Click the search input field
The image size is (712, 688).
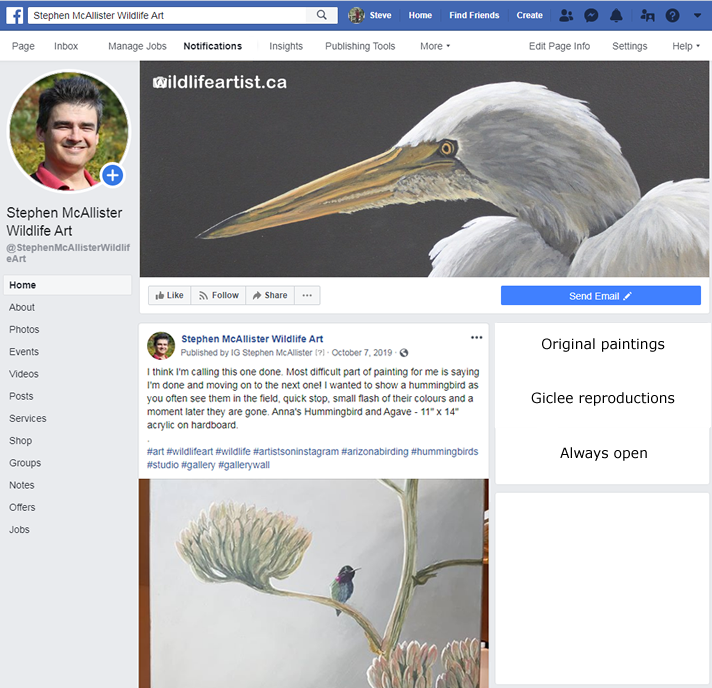coord(170,15)
